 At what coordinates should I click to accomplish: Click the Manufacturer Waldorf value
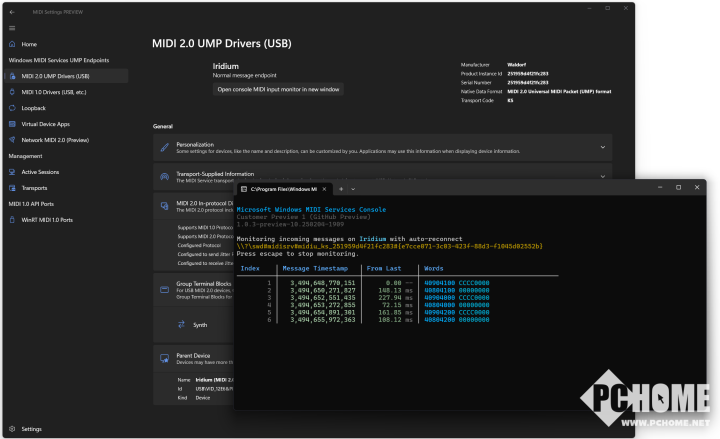coord(516,65)
